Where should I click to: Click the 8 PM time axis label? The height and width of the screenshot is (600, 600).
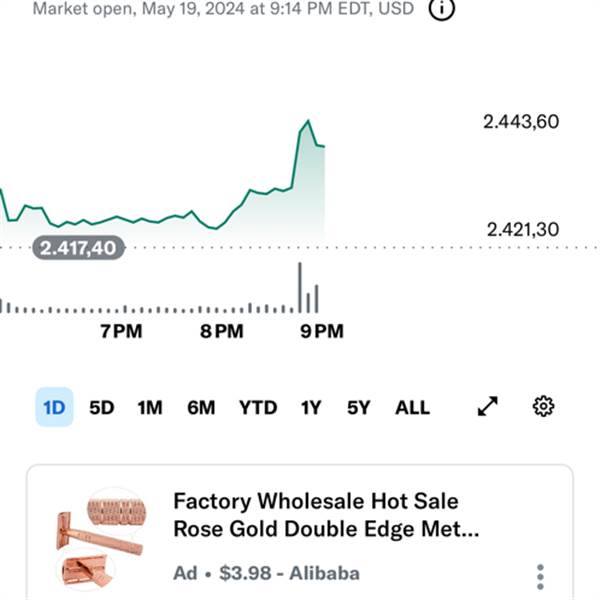click(222, 331)
